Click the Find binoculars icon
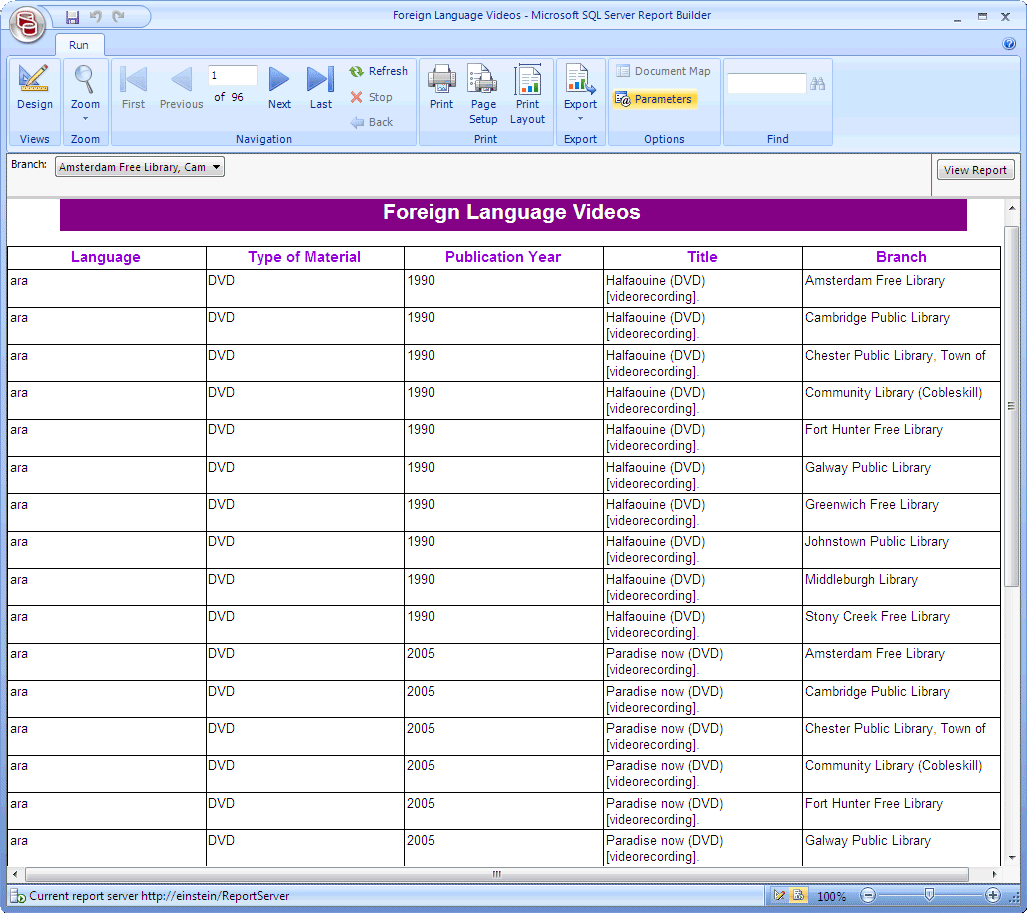Screen dimensions: 1027x913 tap(817, 84)
